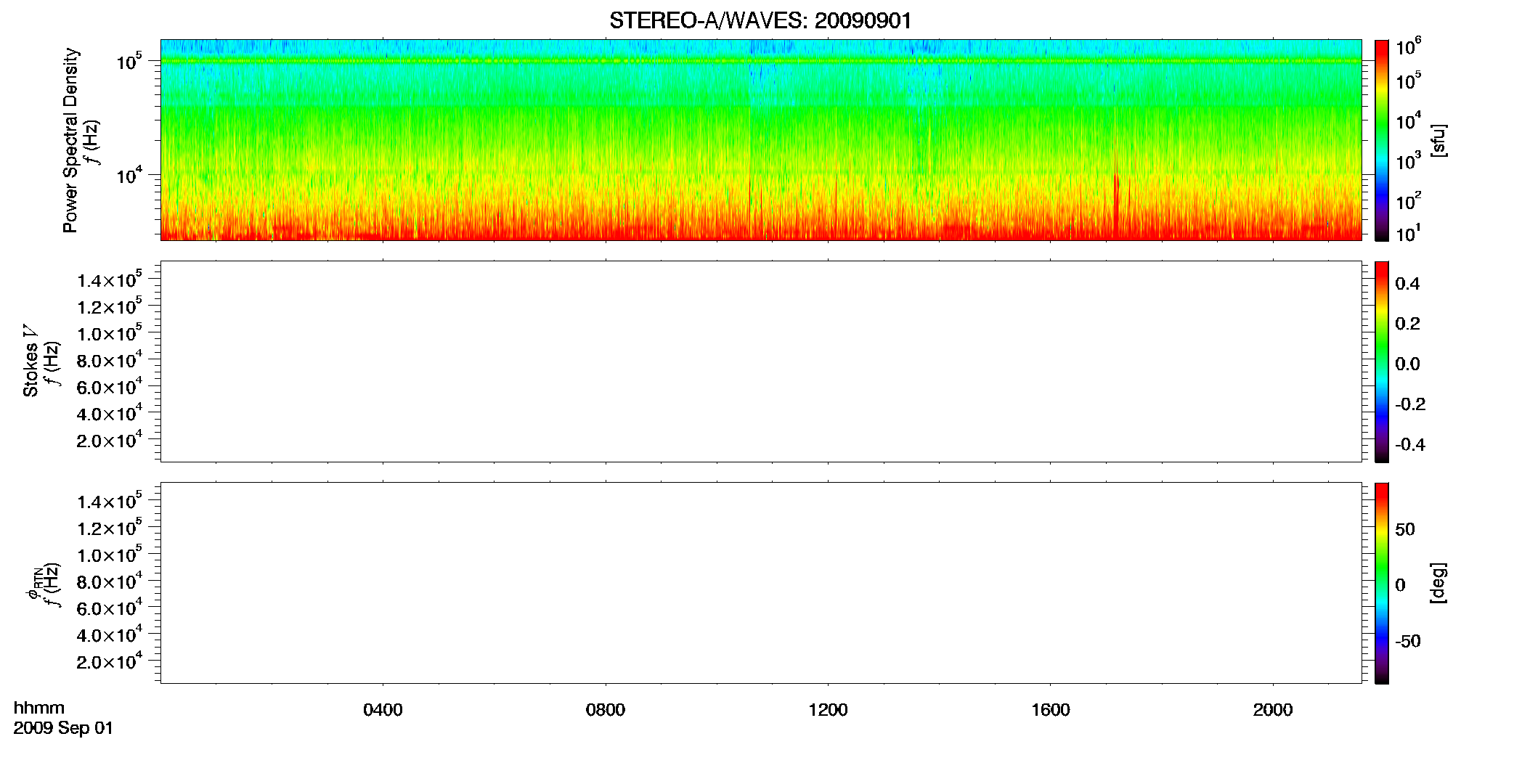
Task: Click the -50 label on degrees color bar
Action: (x=1408, y=642)
